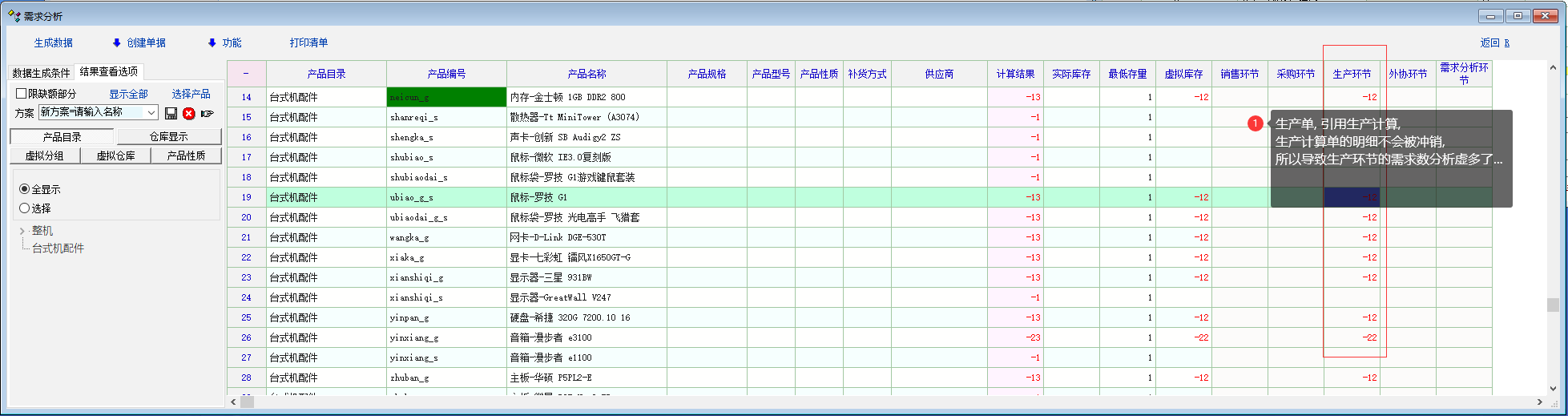The width and height of the screenshot is (1568, 416).
Task: Click the red numbered annotation marker 1
Action: (1255, 123)
